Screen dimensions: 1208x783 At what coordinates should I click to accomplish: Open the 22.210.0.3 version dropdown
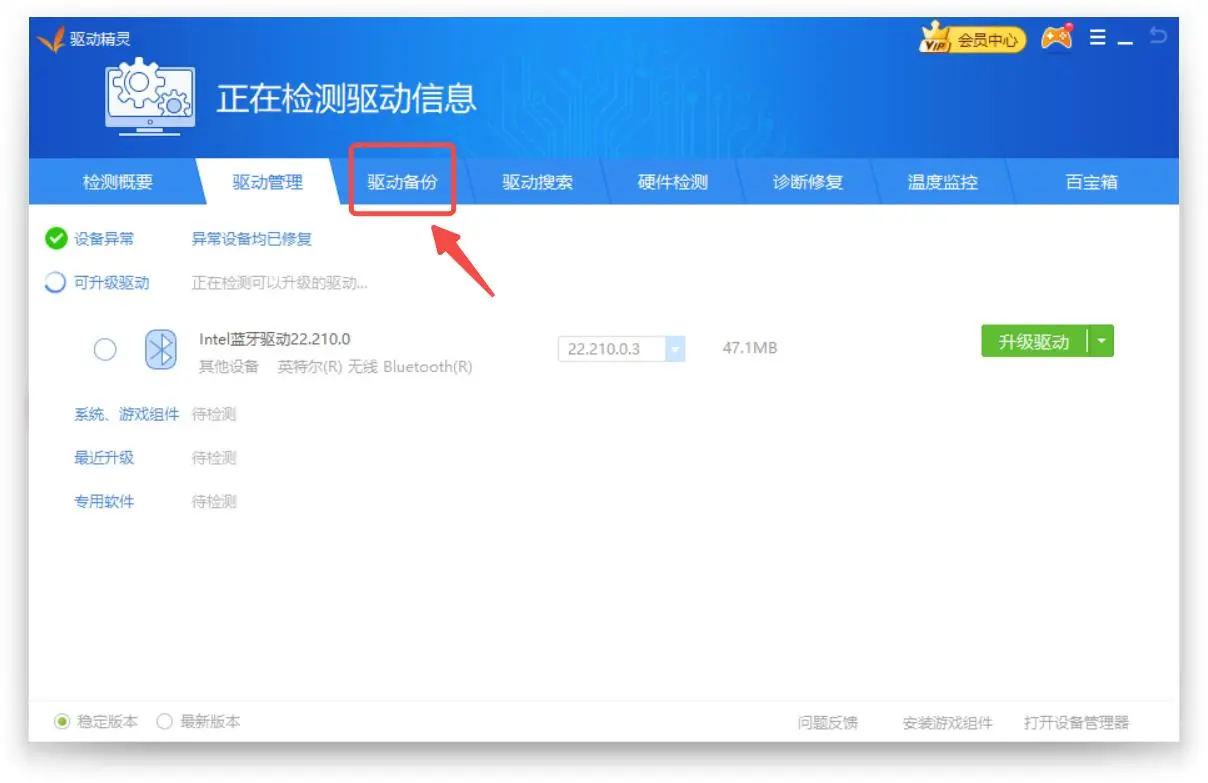675,349
